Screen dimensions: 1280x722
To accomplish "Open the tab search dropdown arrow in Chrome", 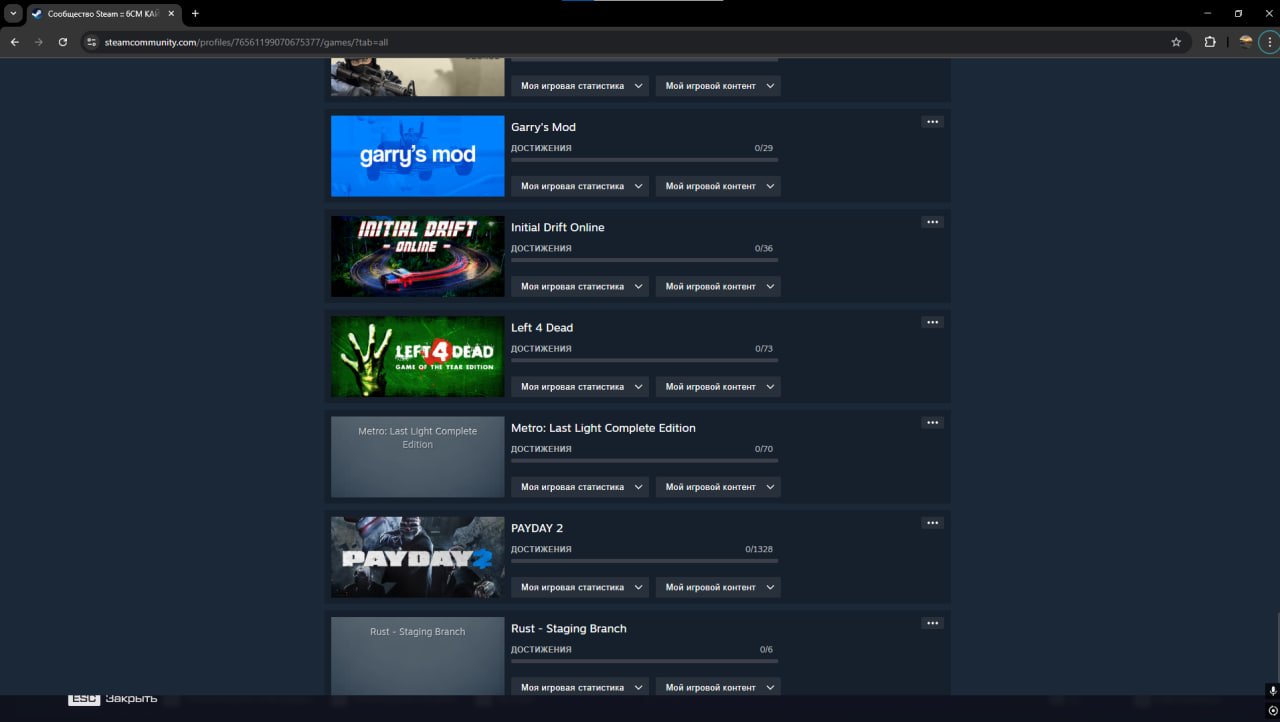I will pos(13,14).
